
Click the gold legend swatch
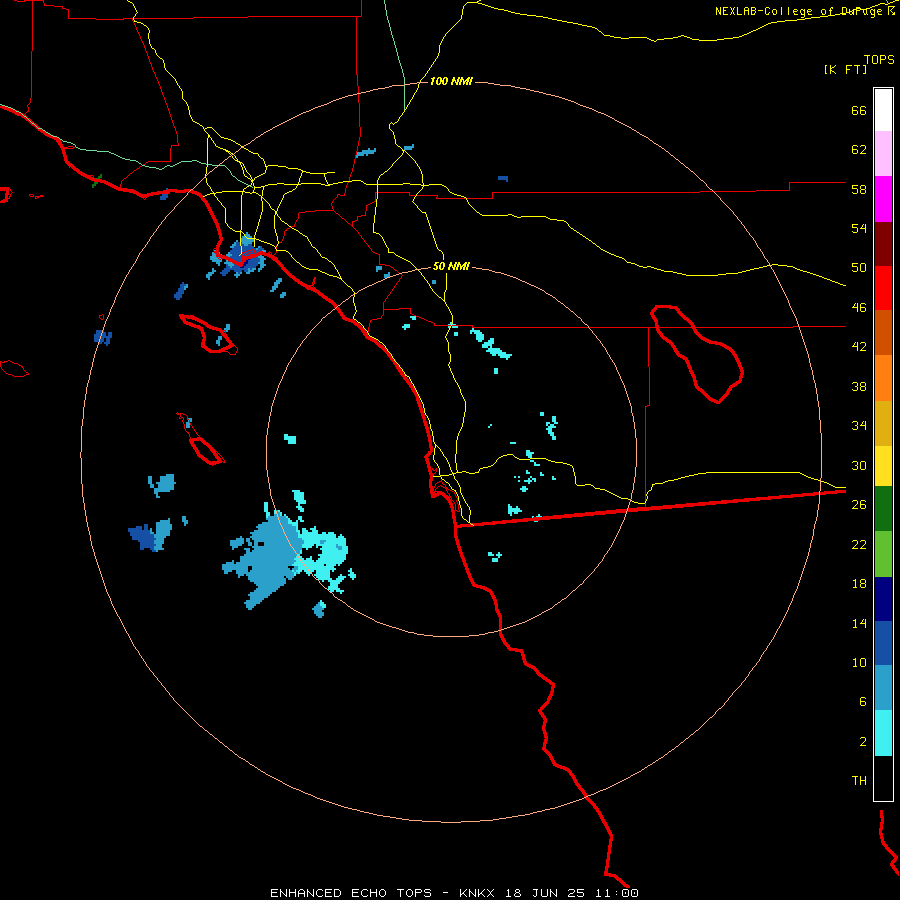tap(883, 423)
